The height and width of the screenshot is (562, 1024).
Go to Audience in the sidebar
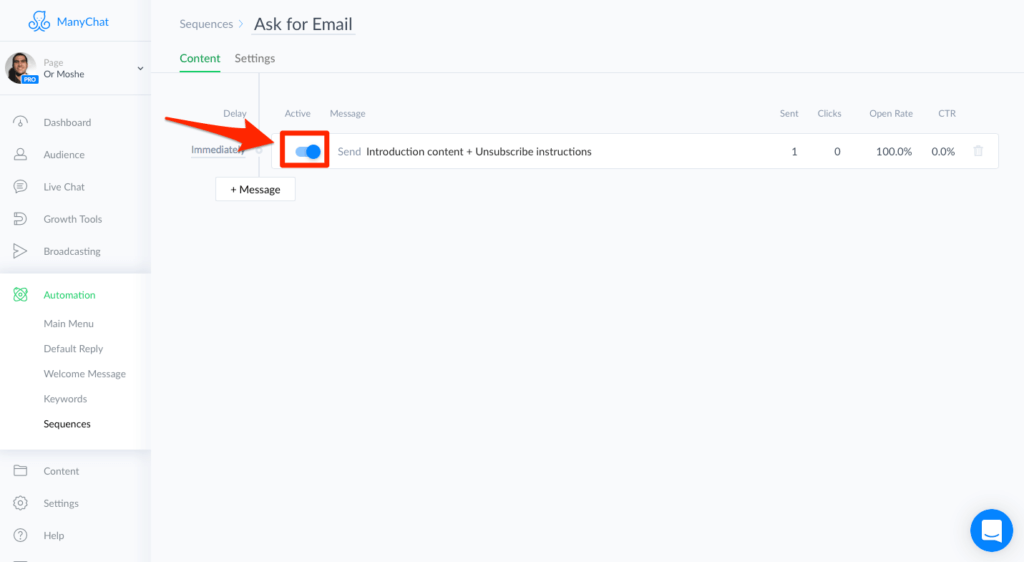click(x=64, y=155)
